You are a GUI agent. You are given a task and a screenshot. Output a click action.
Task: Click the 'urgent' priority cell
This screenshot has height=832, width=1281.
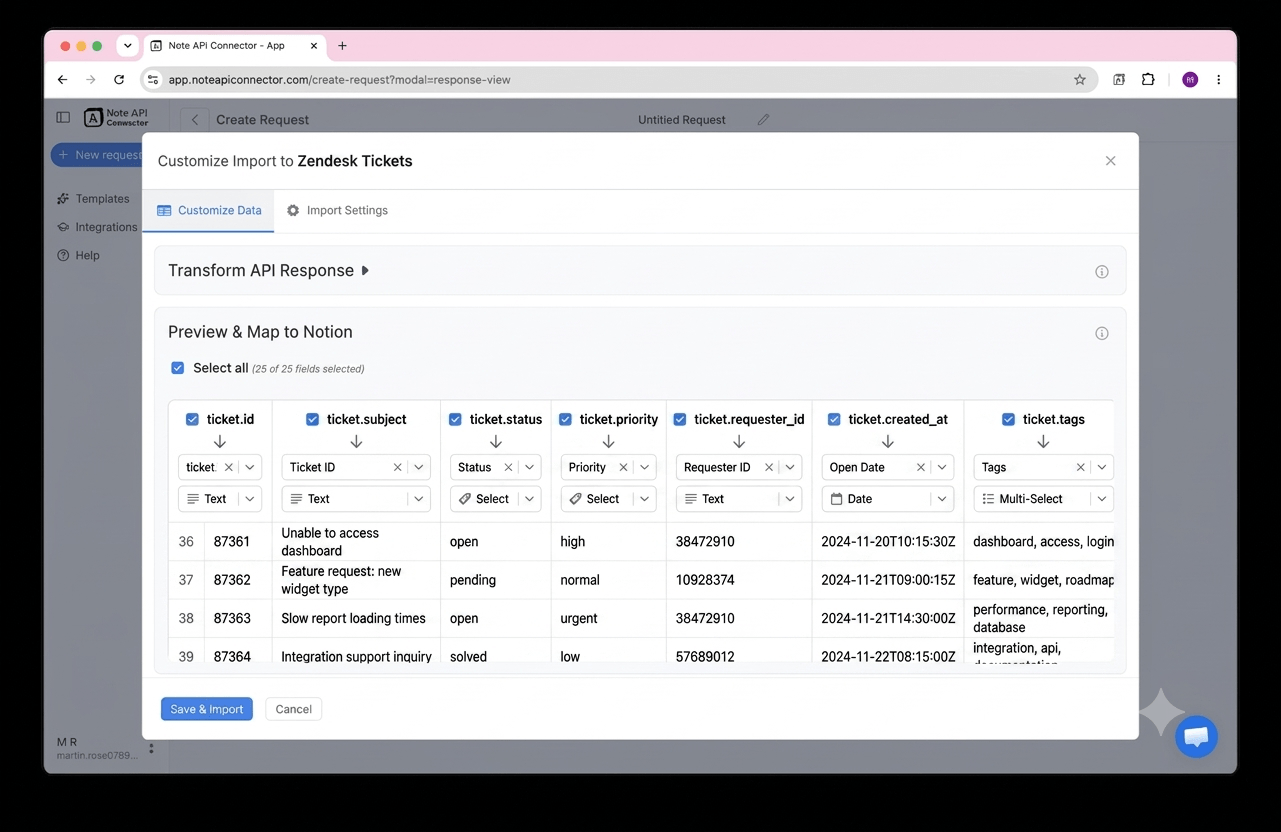[x=608, y=618]
